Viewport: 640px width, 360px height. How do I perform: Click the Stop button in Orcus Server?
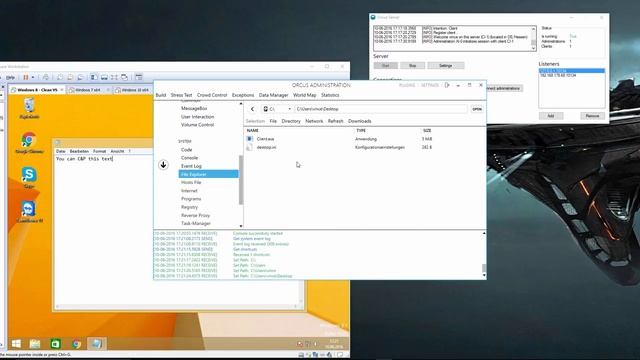point(412,66)
